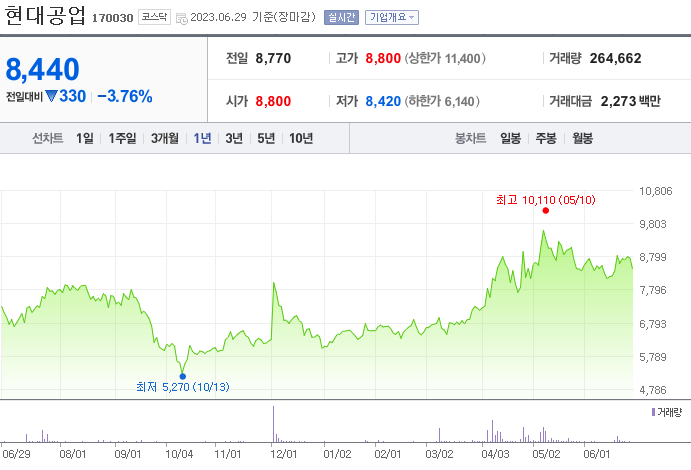The height and width of the screenshot is (470, 691).
Task: Click the 거래량 value 264,662
Action: [615, 58]
